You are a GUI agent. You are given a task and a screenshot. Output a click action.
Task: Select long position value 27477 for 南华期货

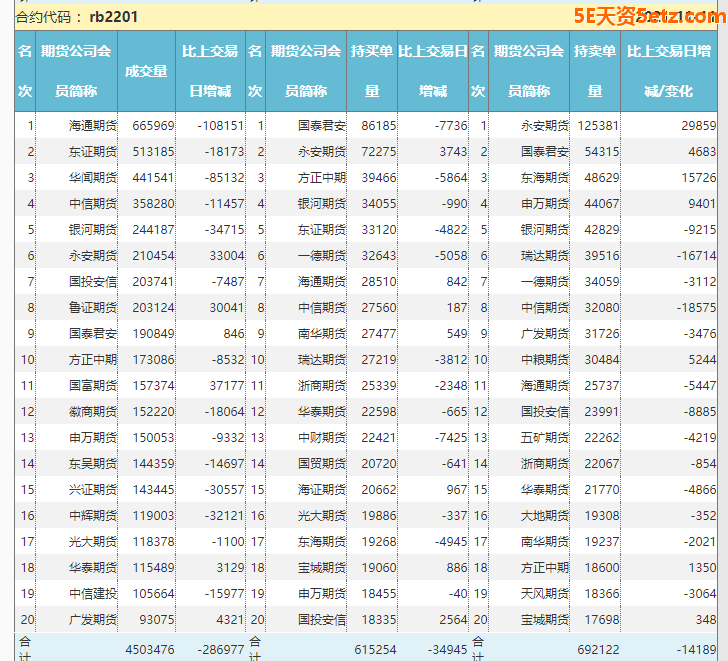pos(379,333)
